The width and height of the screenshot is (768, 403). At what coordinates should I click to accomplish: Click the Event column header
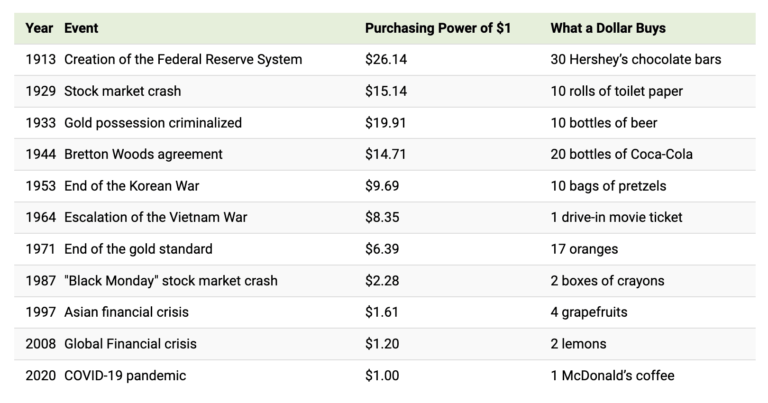[81, 28]
